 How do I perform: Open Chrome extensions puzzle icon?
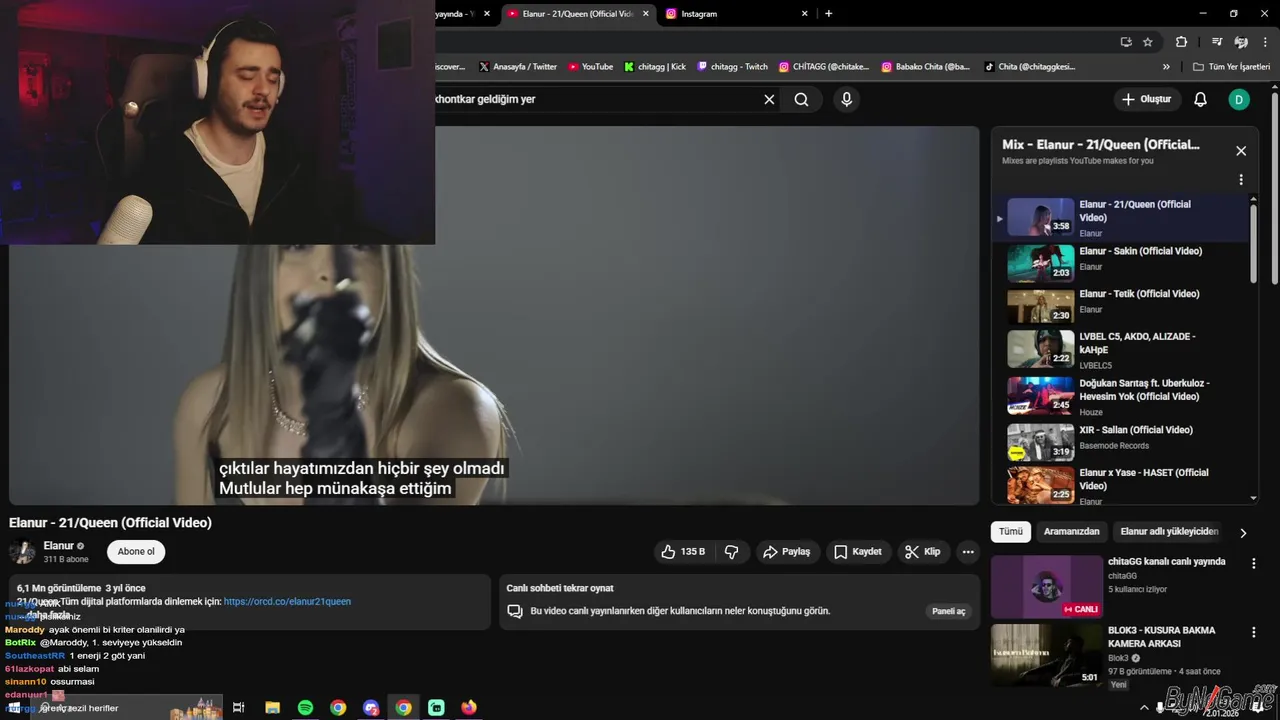(1181, 42)
